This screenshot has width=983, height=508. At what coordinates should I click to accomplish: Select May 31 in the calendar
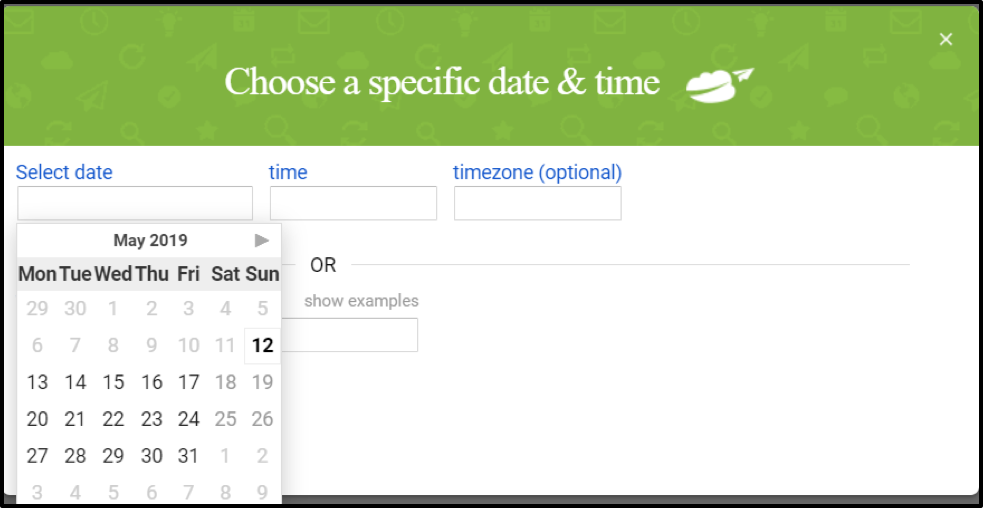pos(188,456)
